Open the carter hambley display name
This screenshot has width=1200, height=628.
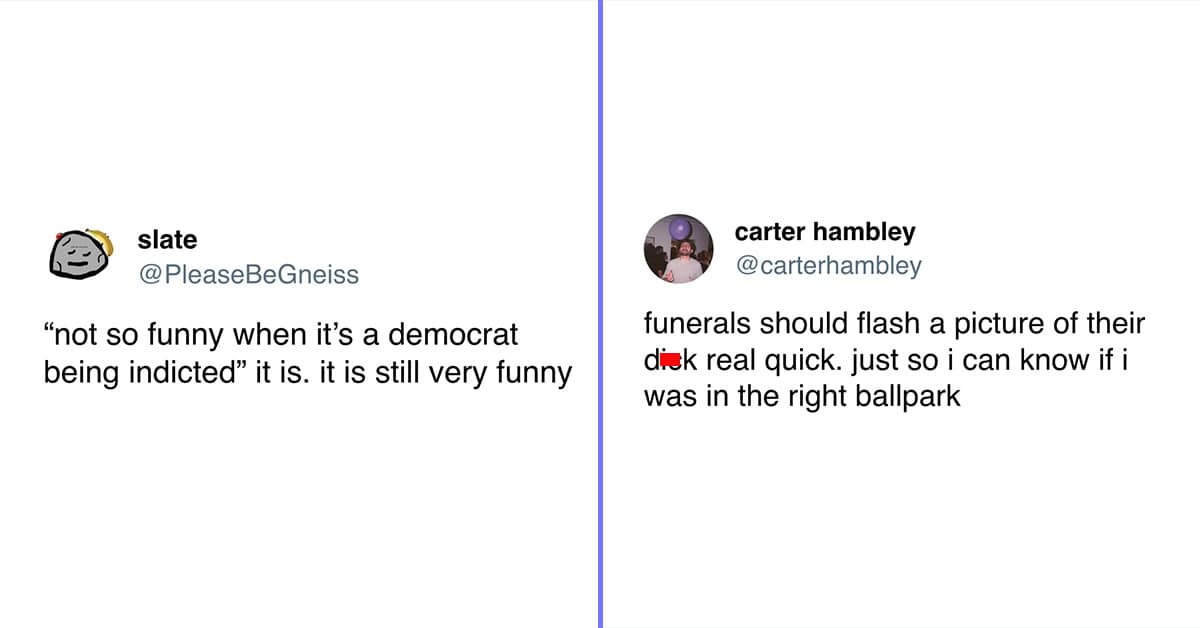[824, 232]
